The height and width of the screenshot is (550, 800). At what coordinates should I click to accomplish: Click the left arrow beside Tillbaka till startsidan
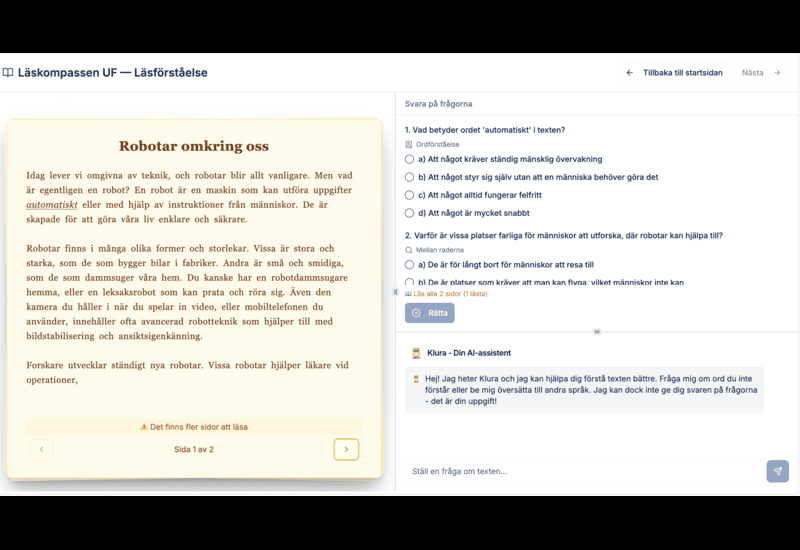629,73
